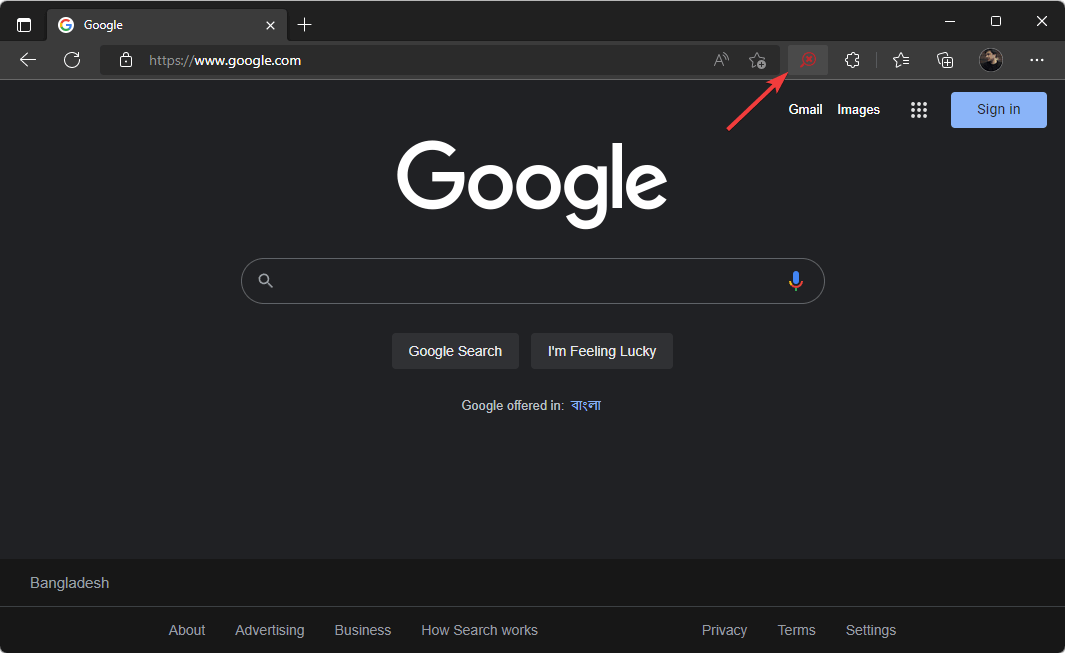Open the Business footer link
Viewport: 1065px width, 653px height.
[x=363, y=630]
